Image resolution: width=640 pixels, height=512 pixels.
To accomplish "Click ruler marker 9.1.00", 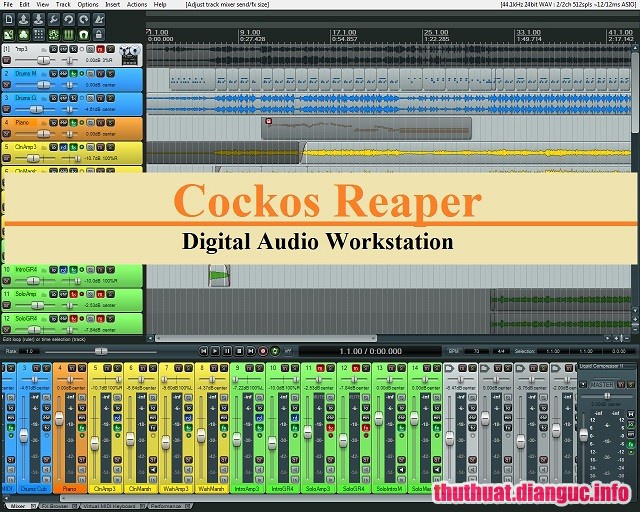I will [250, 32].
